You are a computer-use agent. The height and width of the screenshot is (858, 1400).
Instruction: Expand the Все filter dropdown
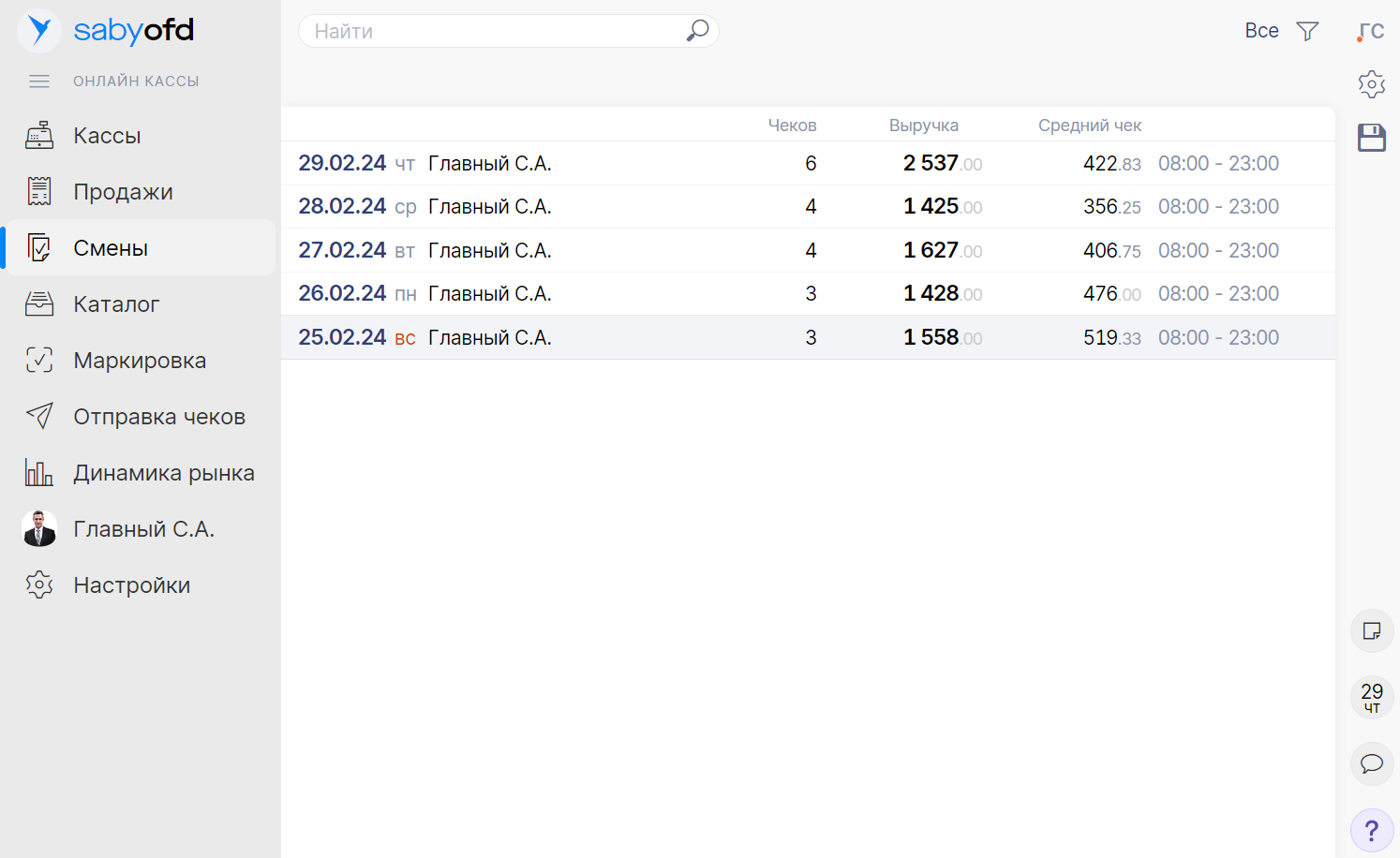coord(1261,31)
